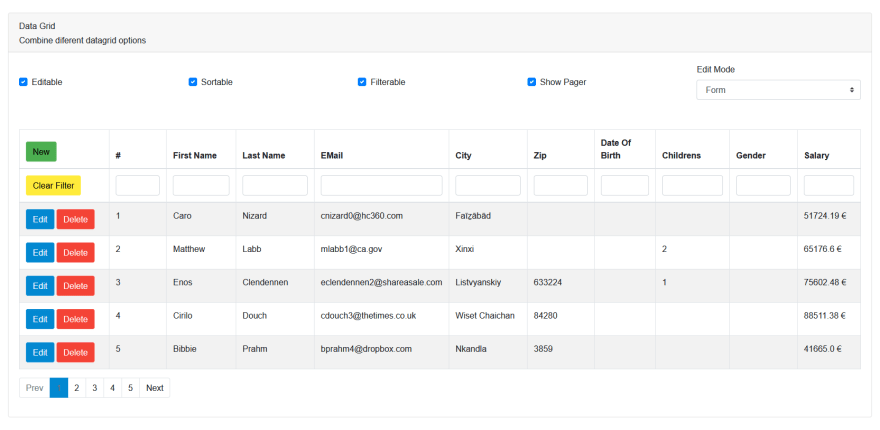Focus the # filter input field

pyautogui.click(x=138, y=185)
